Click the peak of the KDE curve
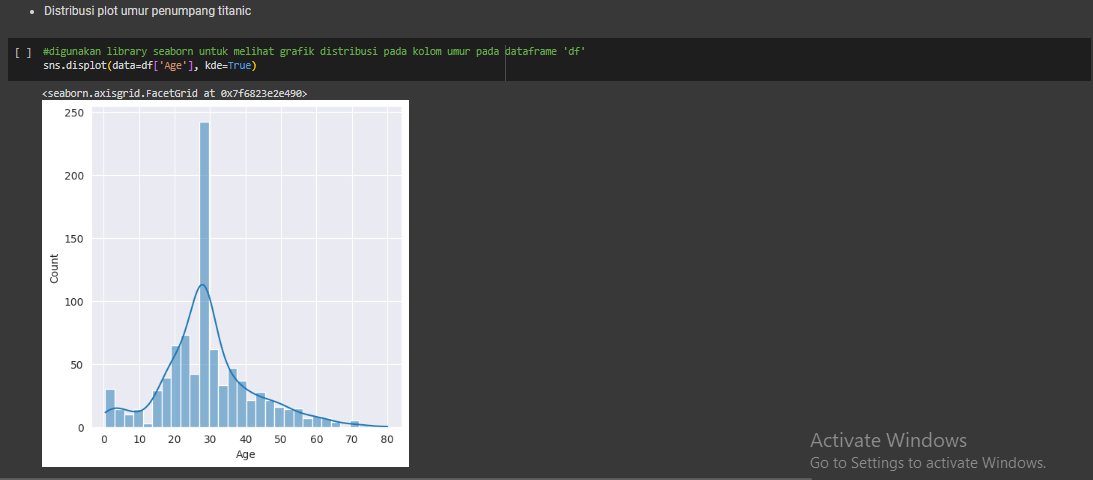1093x480 pixels. (x=203, y=285)
